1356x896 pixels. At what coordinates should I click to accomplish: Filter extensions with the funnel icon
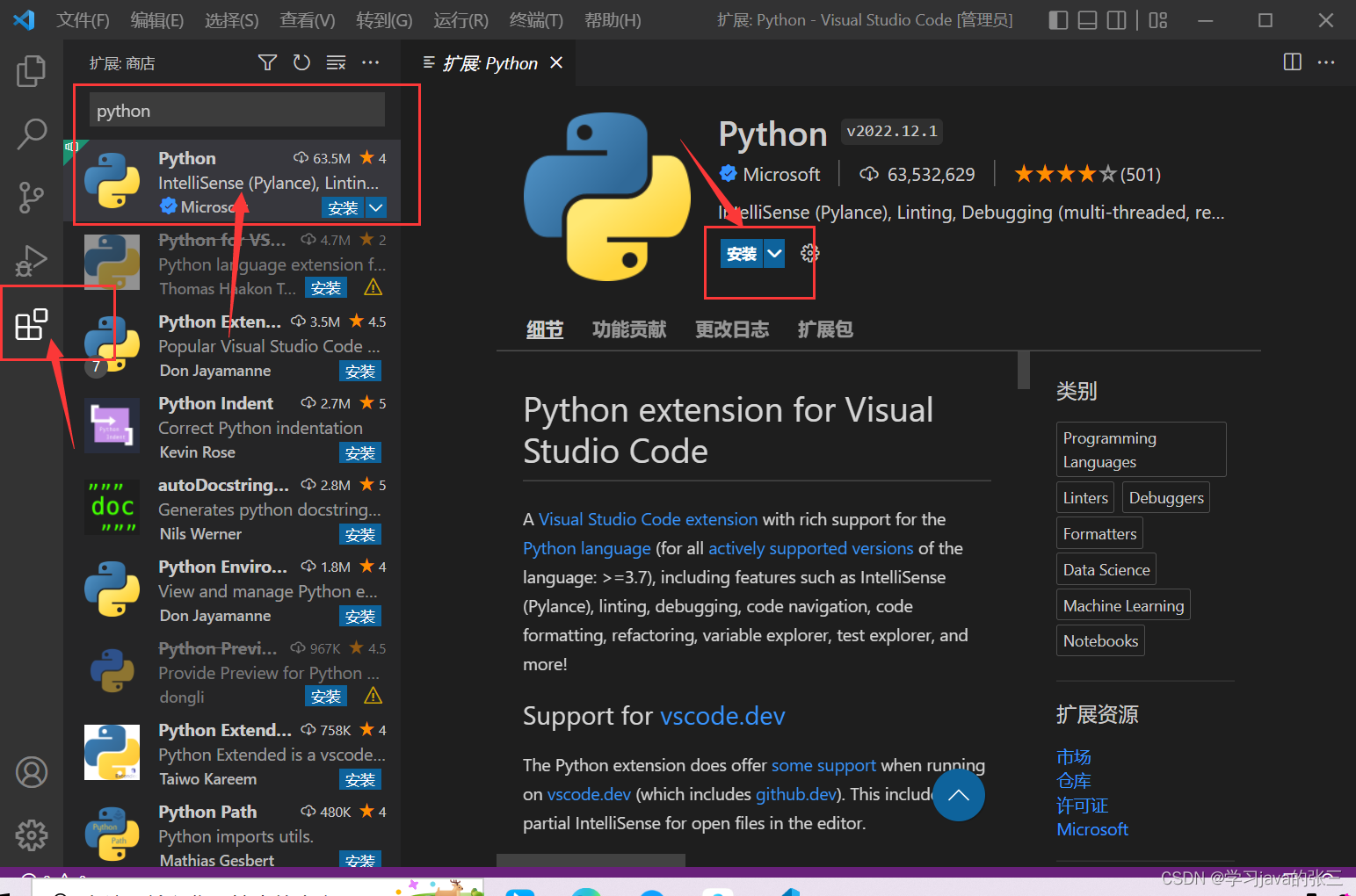tap(267, 62)
